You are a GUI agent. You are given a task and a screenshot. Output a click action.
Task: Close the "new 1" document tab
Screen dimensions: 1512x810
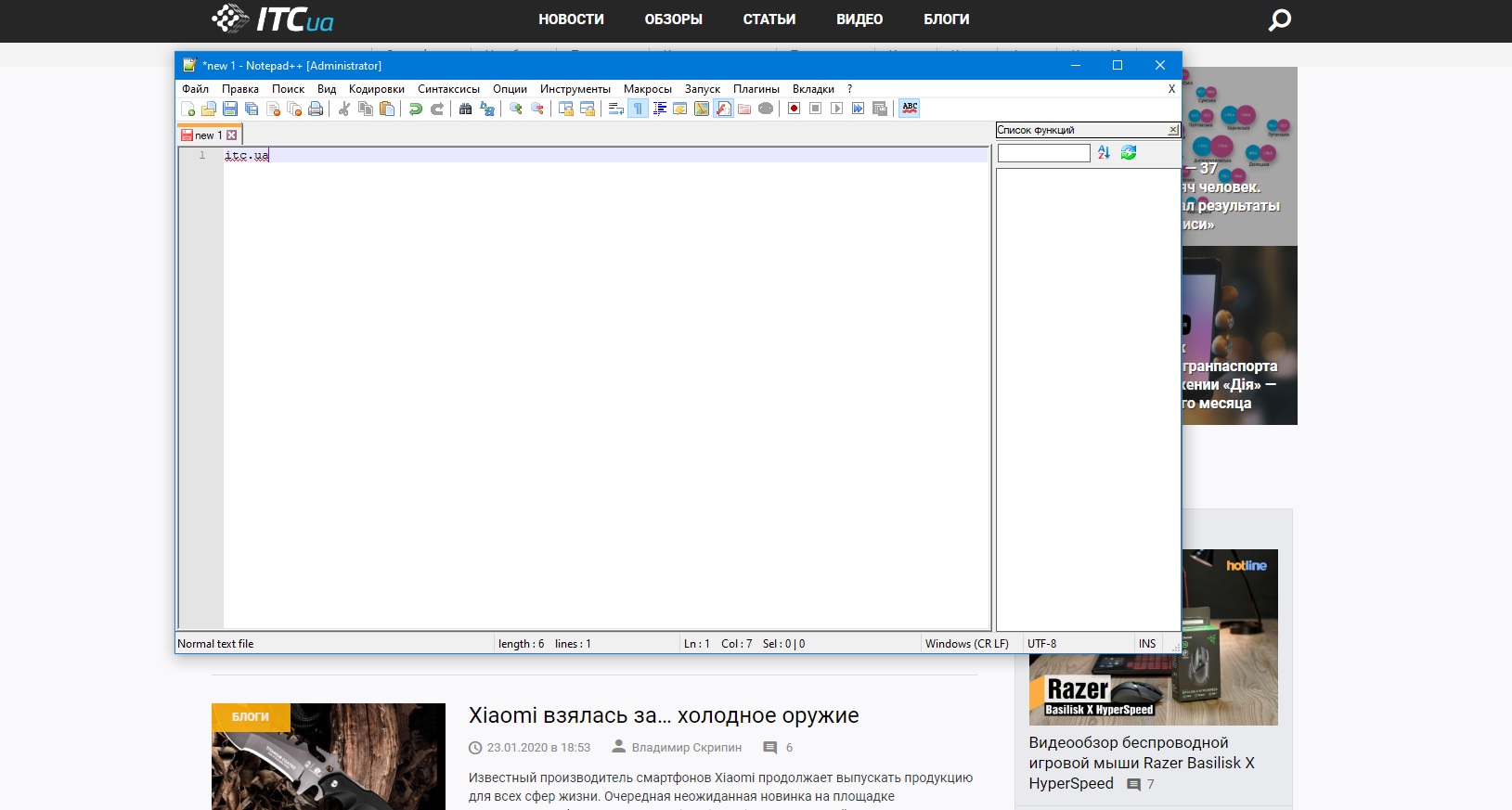tap(232, 135)
